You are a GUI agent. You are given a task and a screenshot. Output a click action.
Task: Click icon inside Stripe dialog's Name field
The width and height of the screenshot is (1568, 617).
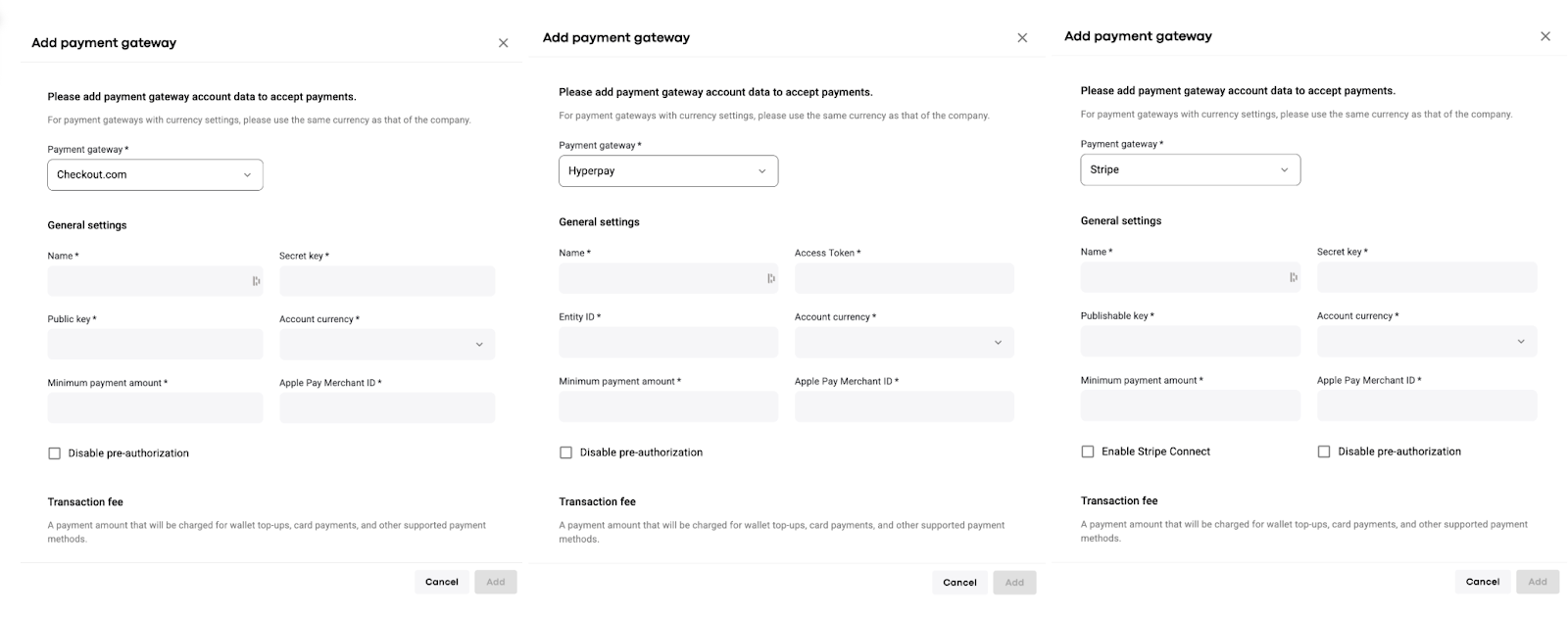click(1294, 278)
